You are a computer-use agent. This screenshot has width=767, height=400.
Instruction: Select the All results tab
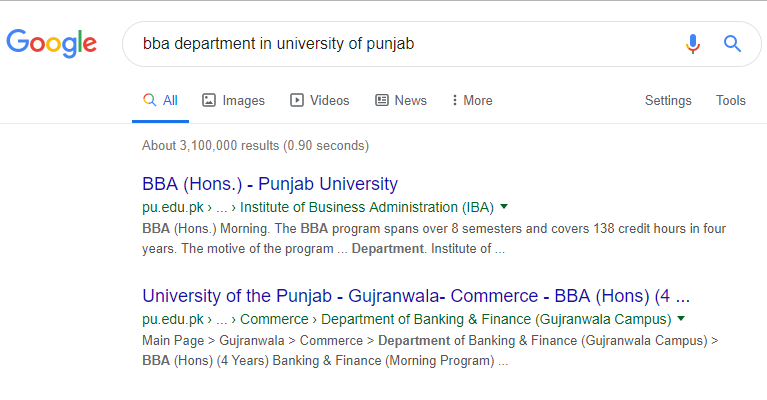(x=170, y=100)
